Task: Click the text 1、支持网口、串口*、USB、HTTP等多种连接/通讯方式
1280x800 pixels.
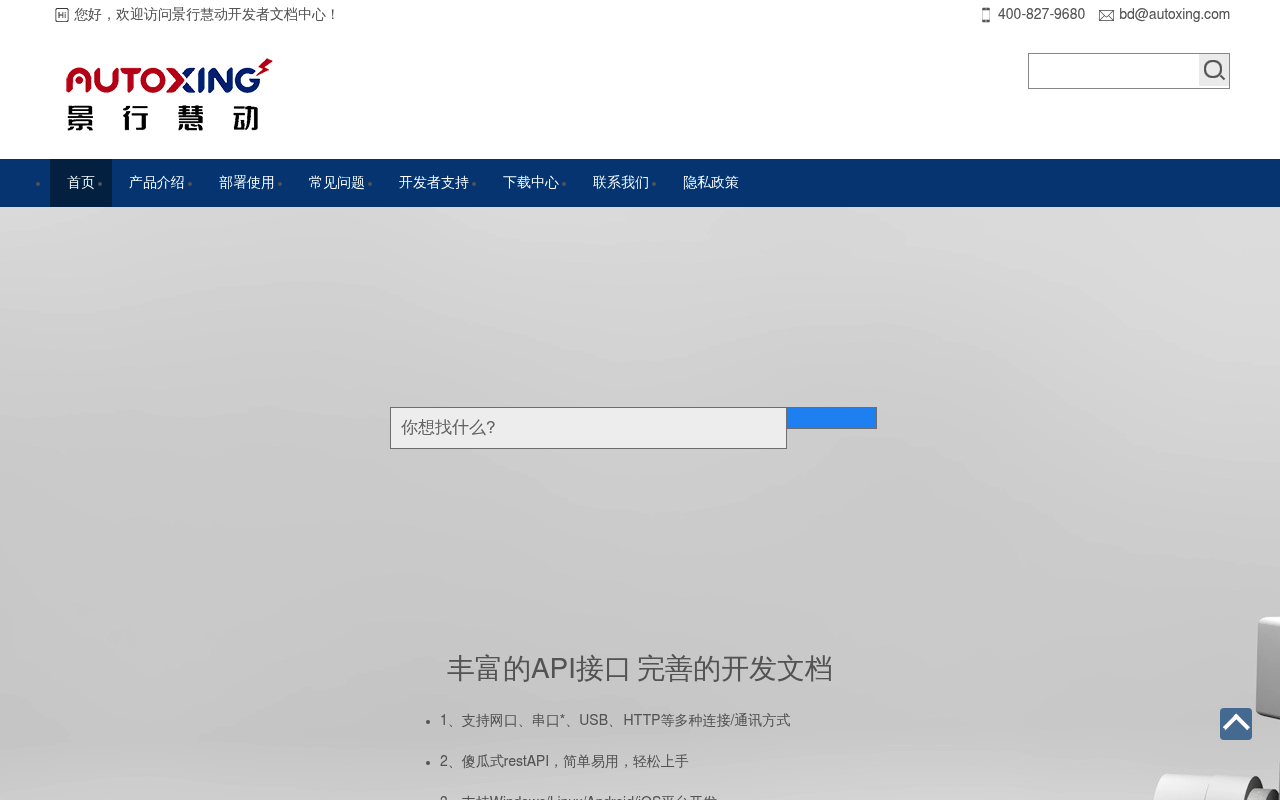Action: coord(615,721)
